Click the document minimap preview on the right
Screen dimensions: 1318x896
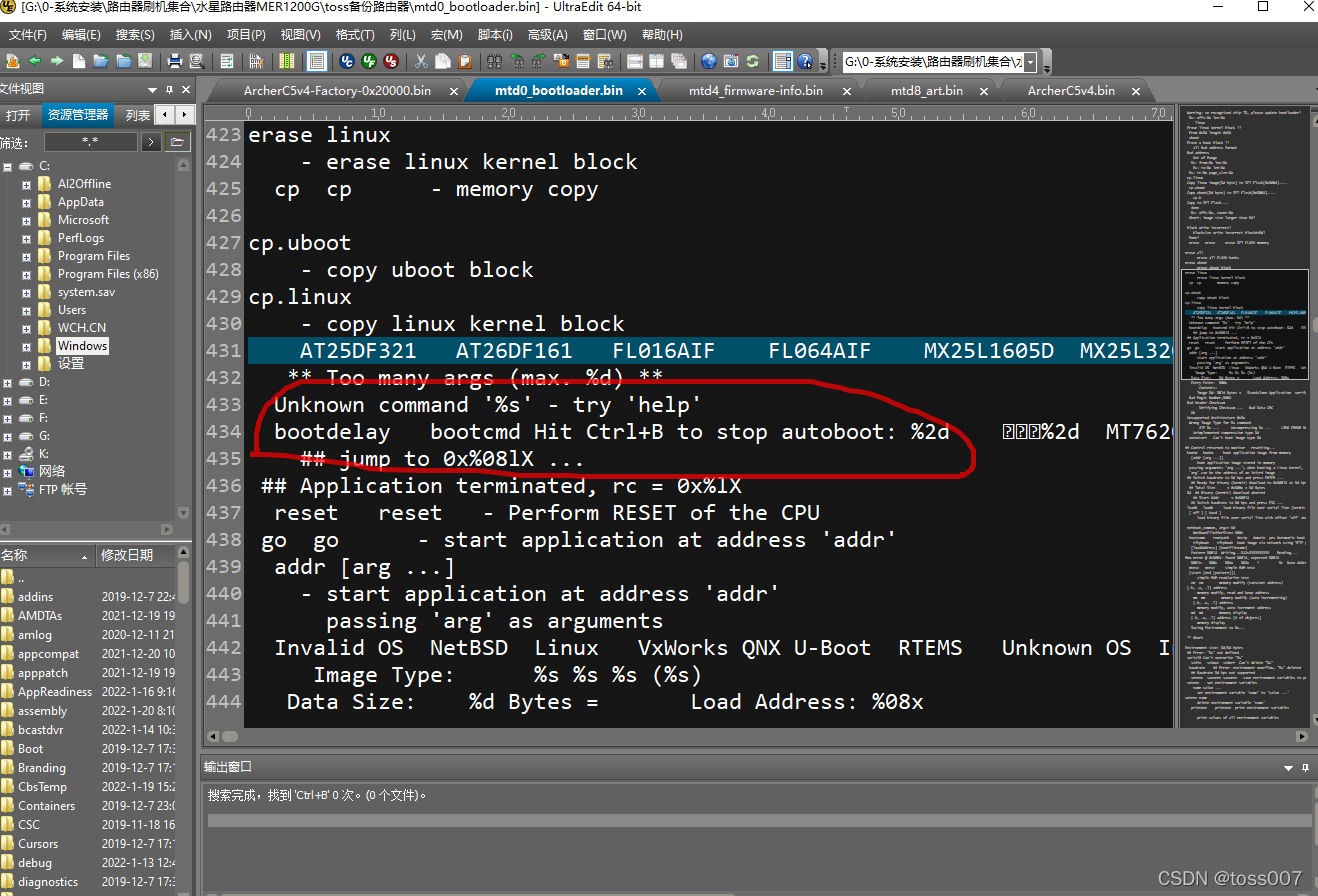(1245, 415)
